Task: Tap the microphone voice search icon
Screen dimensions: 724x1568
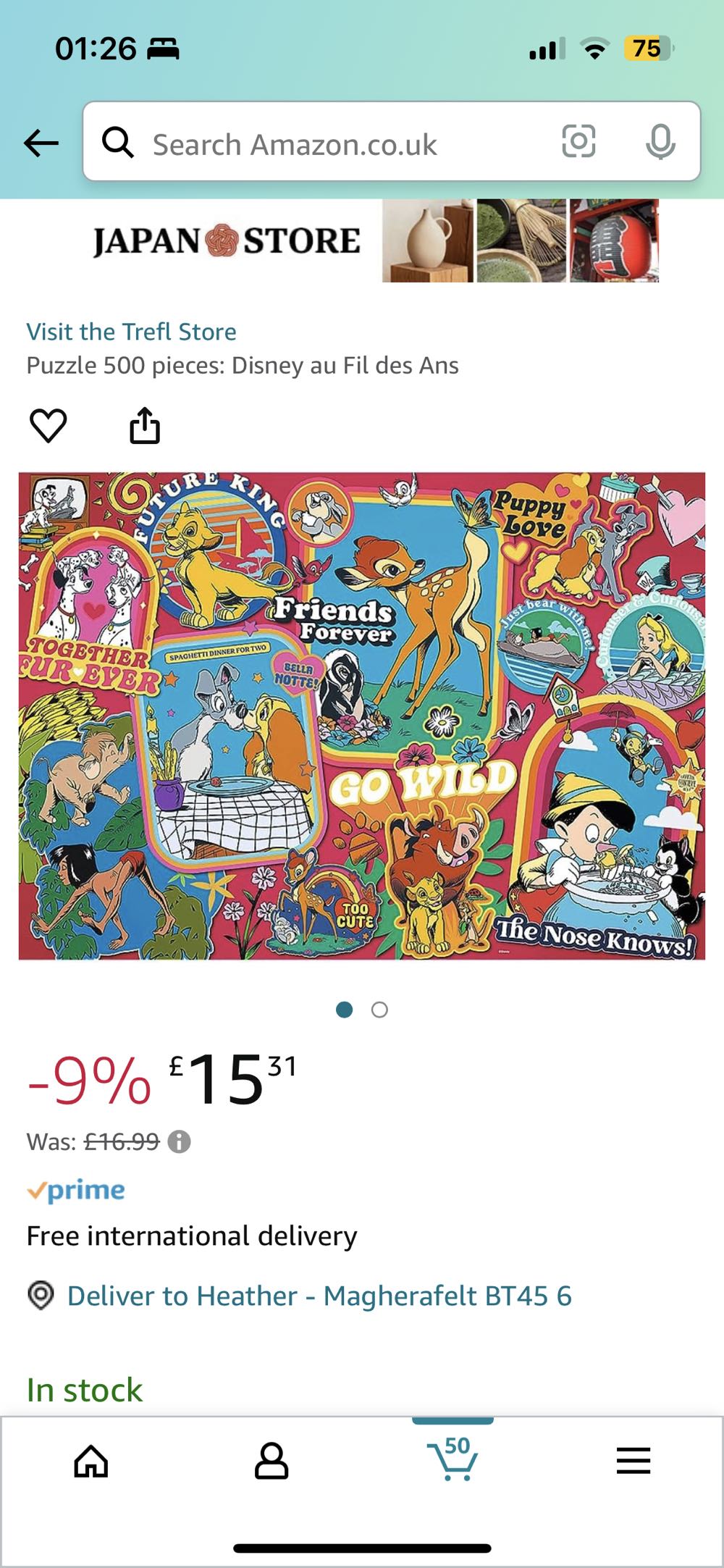Action: (x=660, y=142)
